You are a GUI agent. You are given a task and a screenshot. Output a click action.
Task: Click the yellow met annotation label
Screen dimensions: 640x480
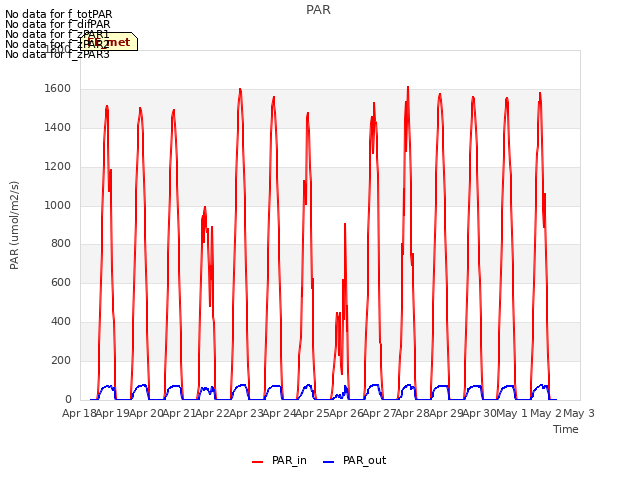[109, 42]
